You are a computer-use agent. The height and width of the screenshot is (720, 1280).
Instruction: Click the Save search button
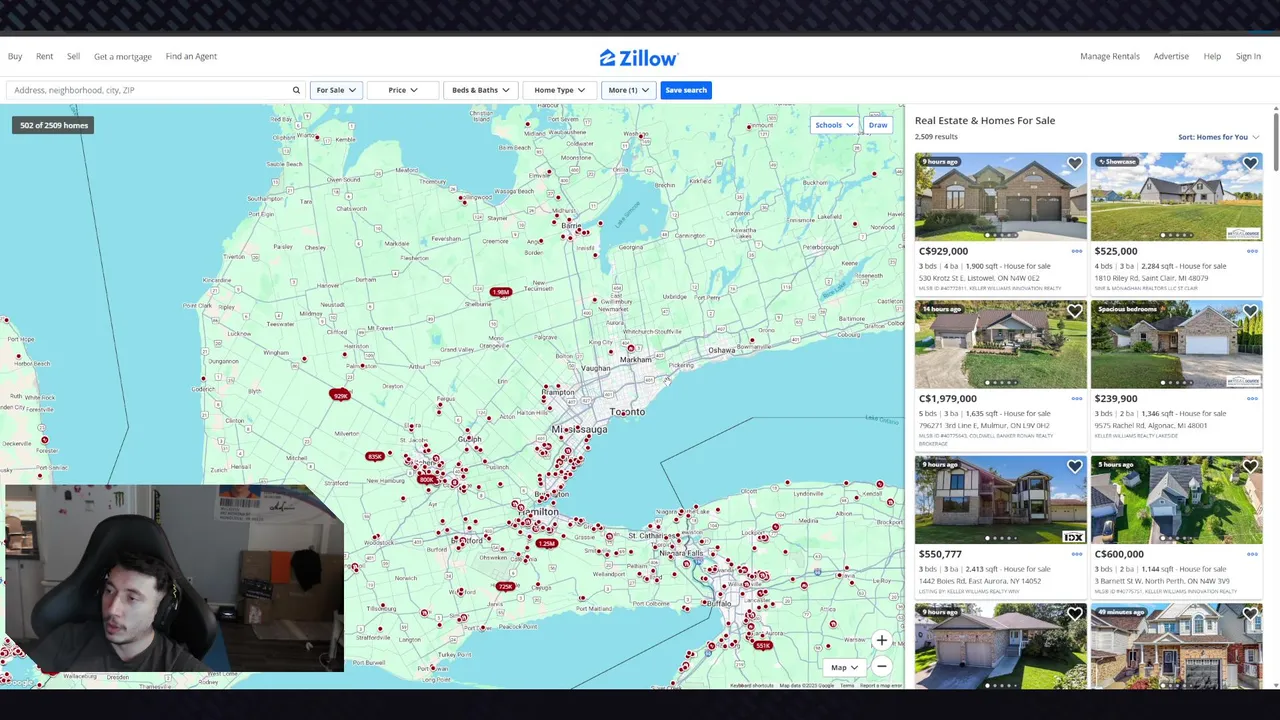686,90
